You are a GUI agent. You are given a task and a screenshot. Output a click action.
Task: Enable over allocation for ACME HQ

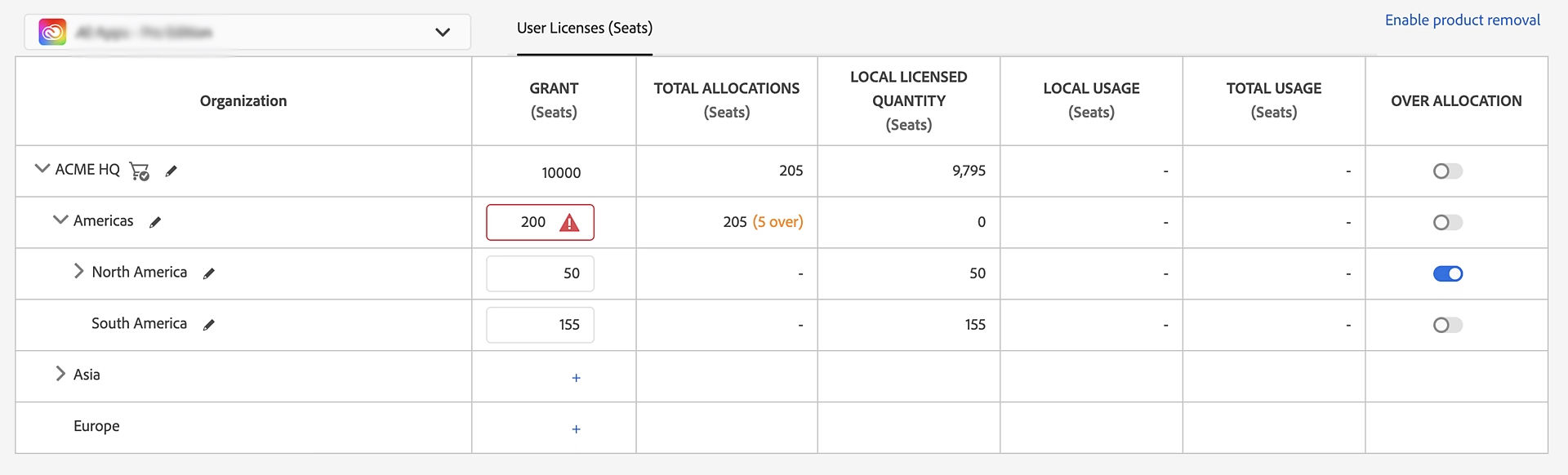1447,171
